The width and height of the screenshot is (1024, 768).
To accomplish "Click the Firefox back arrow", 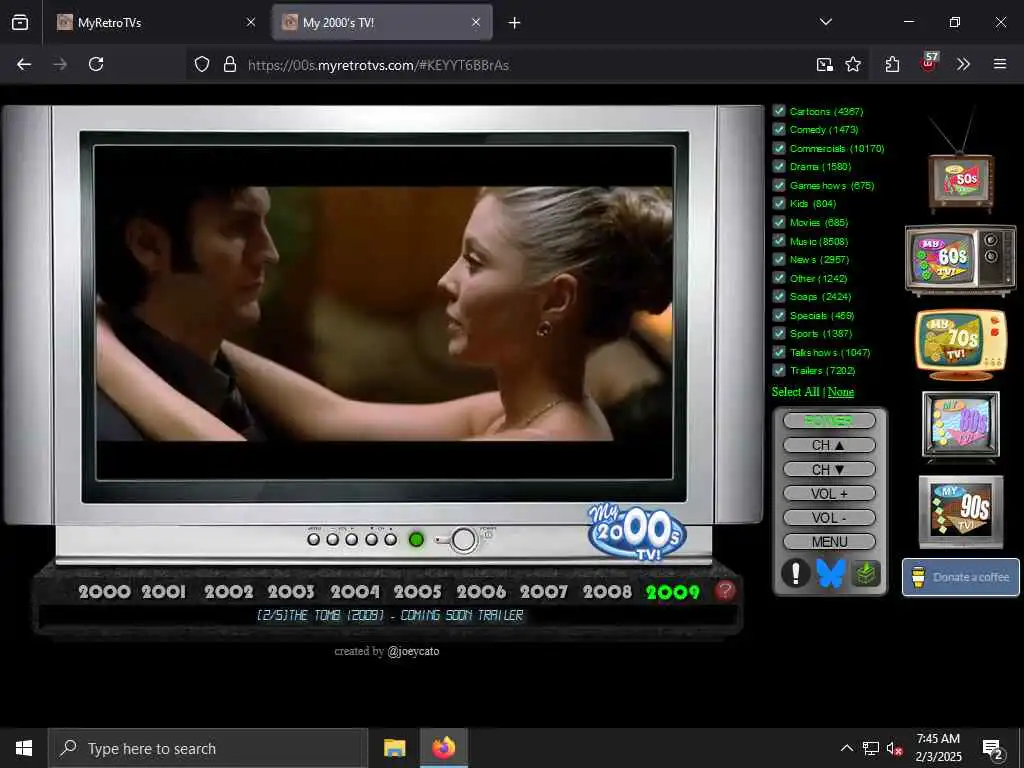I will click(x=24, y=64).
